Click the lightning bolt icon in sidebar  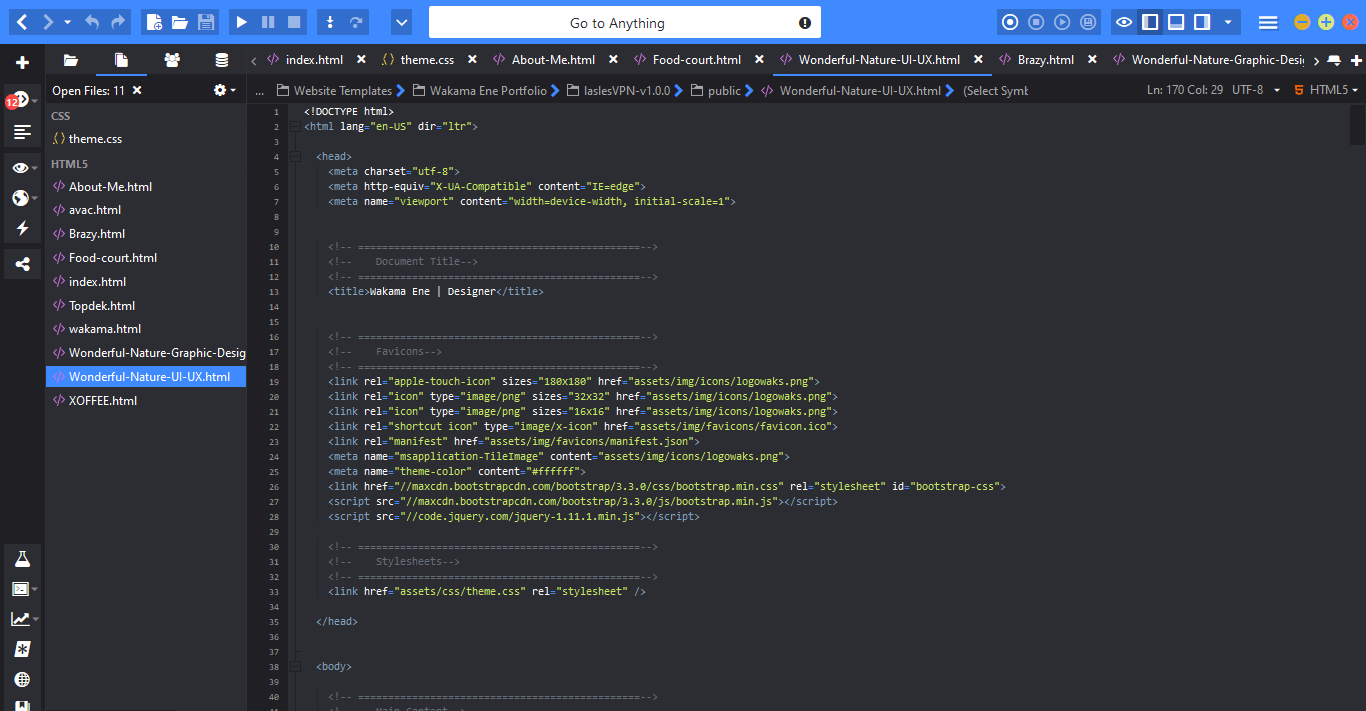coord(22,229)
